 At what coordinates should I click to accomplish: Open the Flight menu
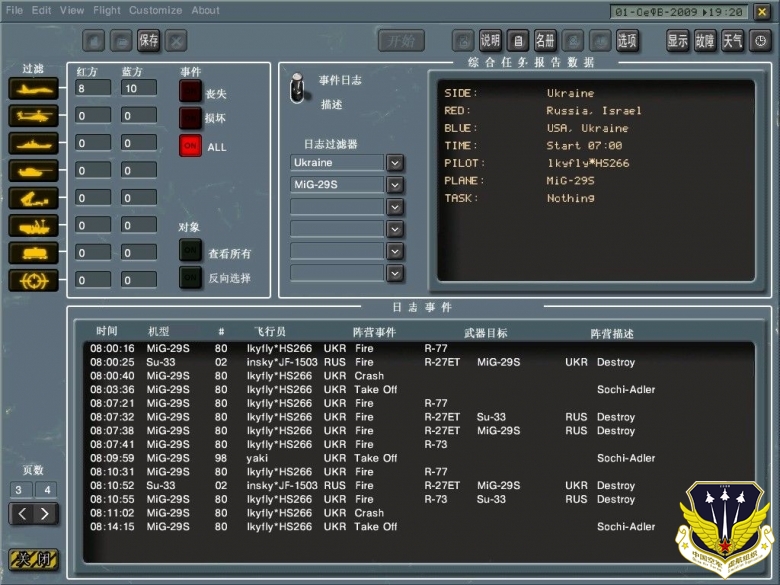click(x=106, y=10)
